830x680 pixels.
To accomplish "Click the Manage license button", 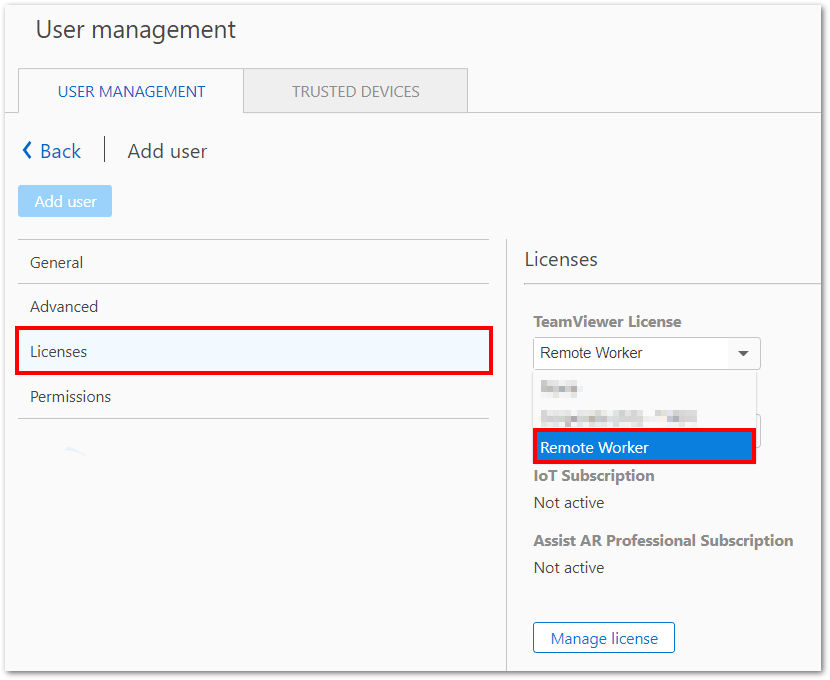I will (x=604, y=638).
